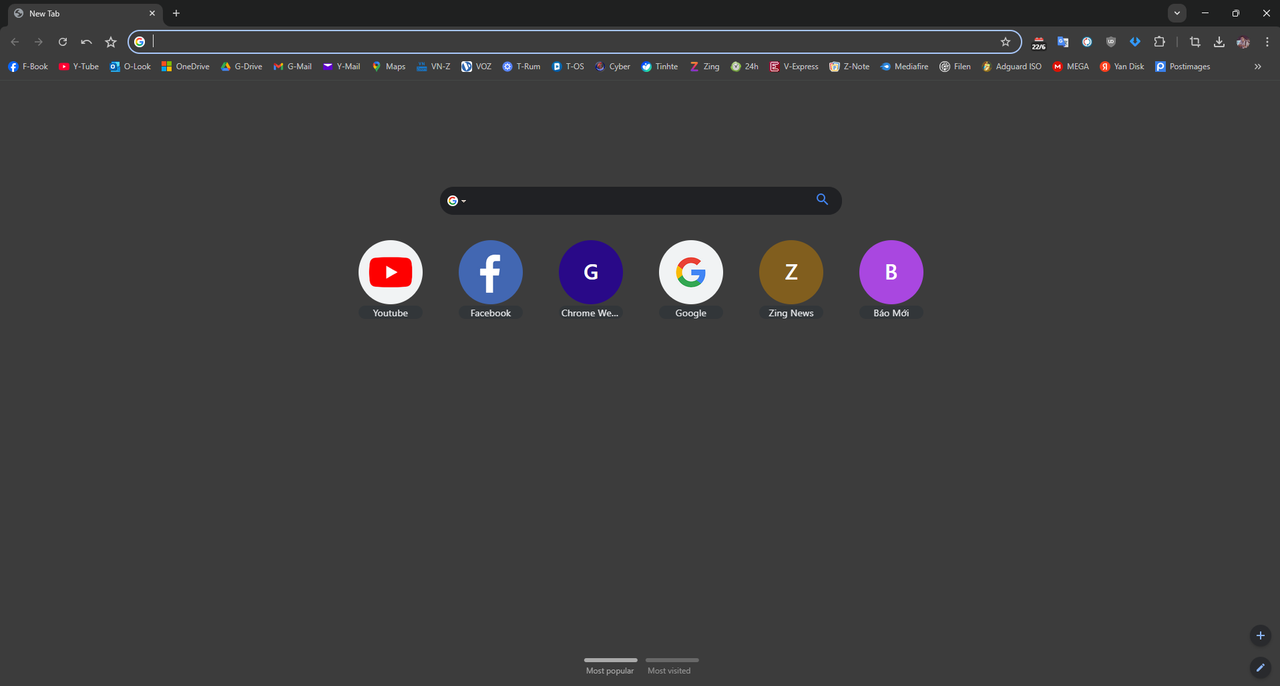Open the MEGA bookmark
The image size is (1280, 686).
coord(1071,66)
